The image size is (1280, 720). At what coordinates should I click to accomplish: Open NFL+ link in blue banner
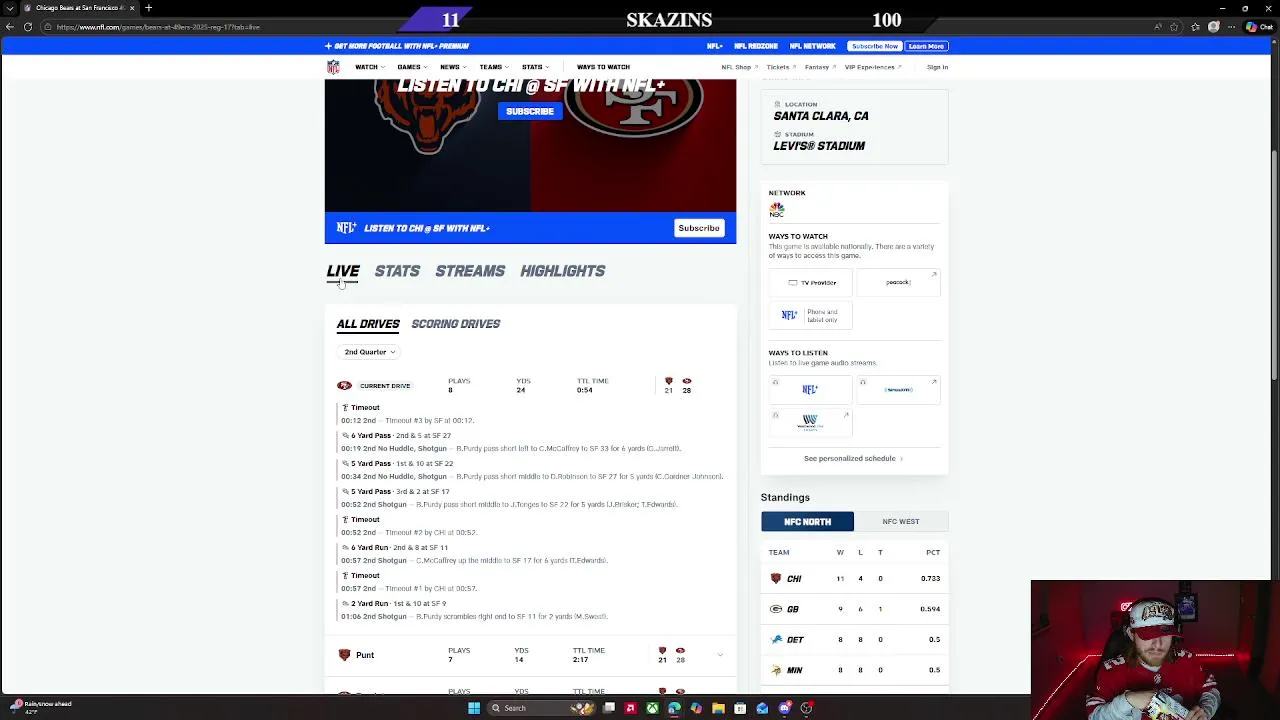[x=714, y=46]
